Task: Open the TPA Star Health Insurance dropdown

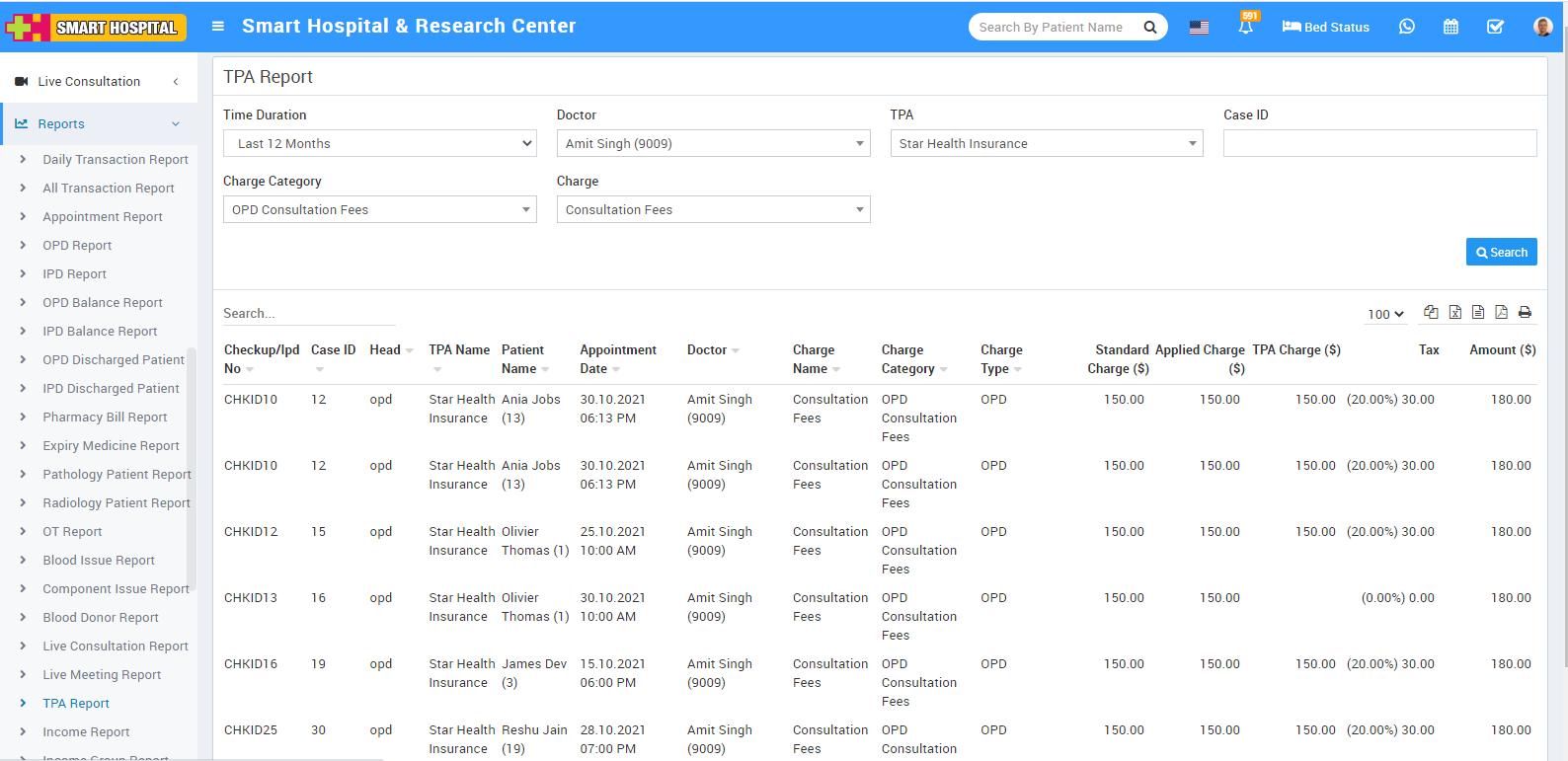Action: [x=1047, y=143]
